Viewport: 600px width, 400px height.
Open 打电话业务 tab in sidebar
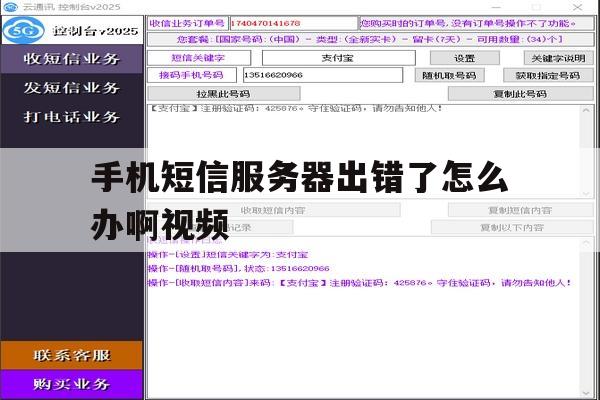point(72,117)
